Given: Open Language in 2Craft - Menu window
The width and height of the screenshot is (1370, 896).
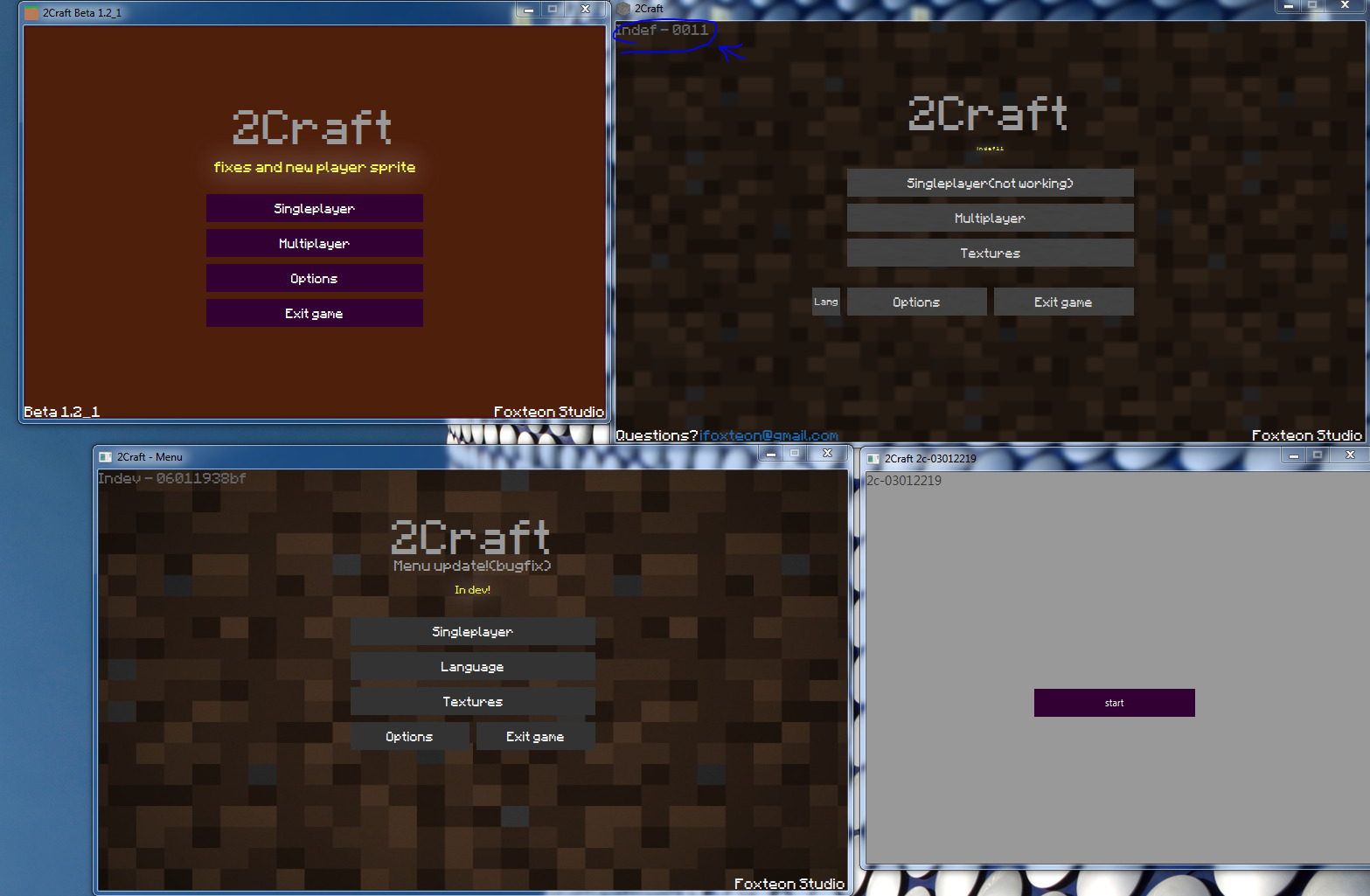Looking at the screenshot, I should 472,666.
